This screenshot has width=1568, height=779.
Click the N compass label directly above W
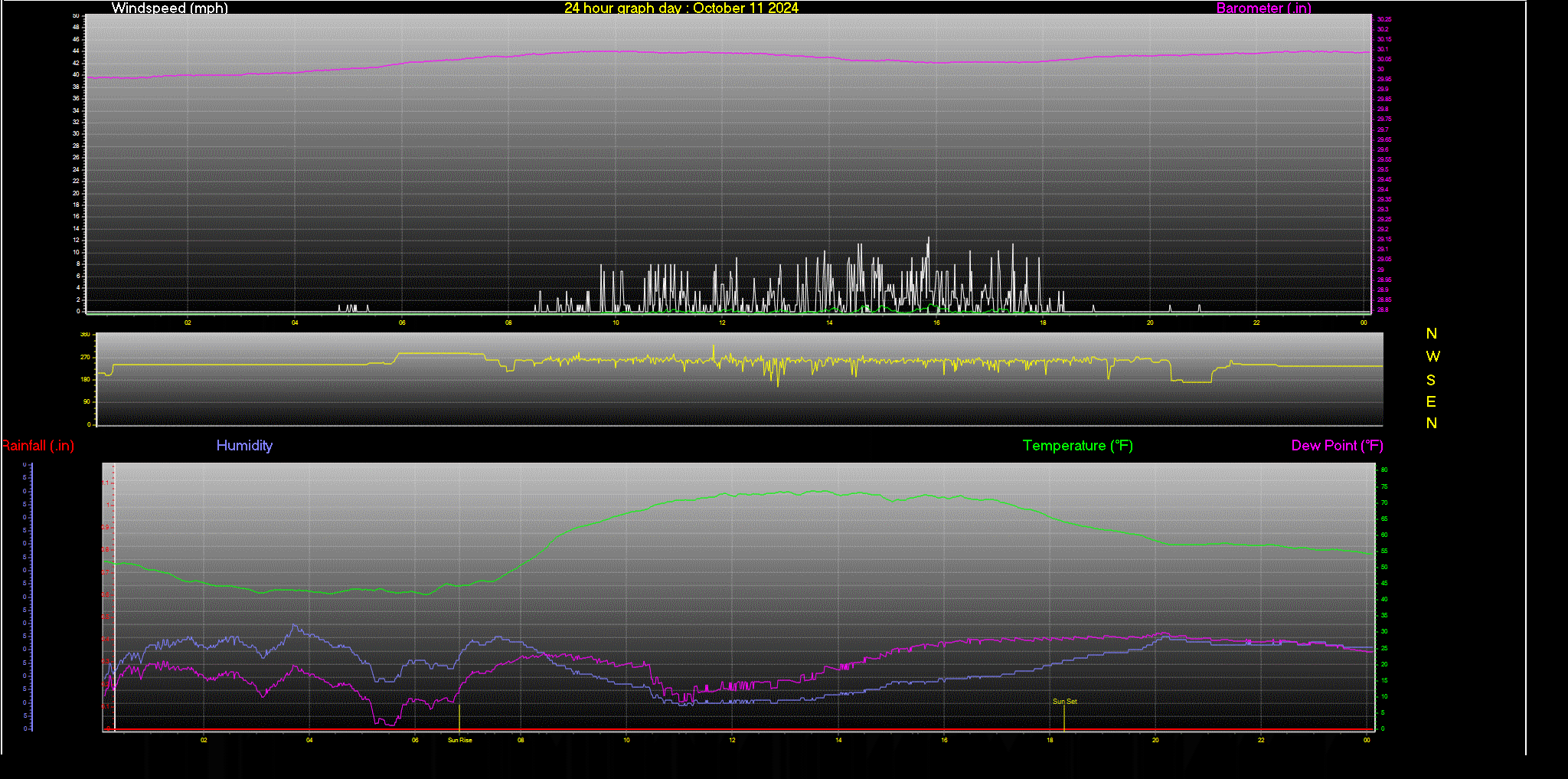coord(1432,333)
